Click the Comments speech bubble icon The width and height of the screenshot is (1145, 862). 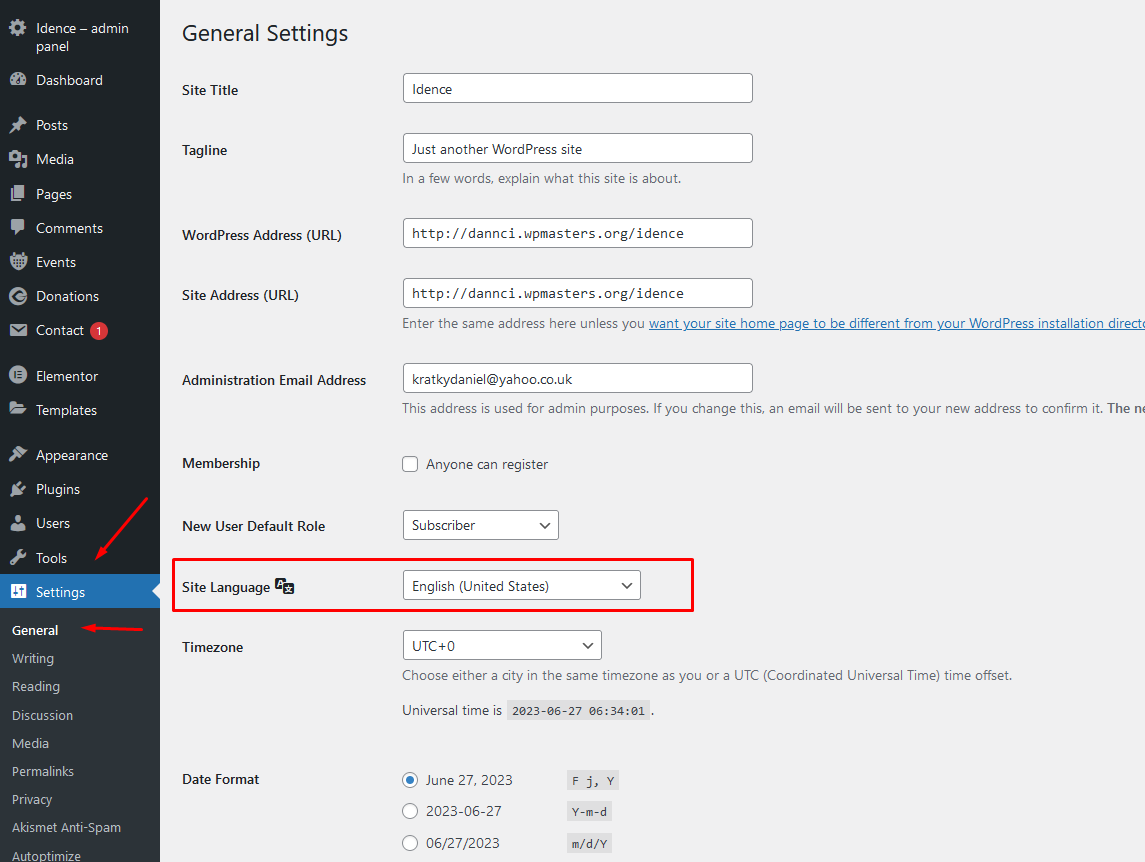(x=18, y=228)
